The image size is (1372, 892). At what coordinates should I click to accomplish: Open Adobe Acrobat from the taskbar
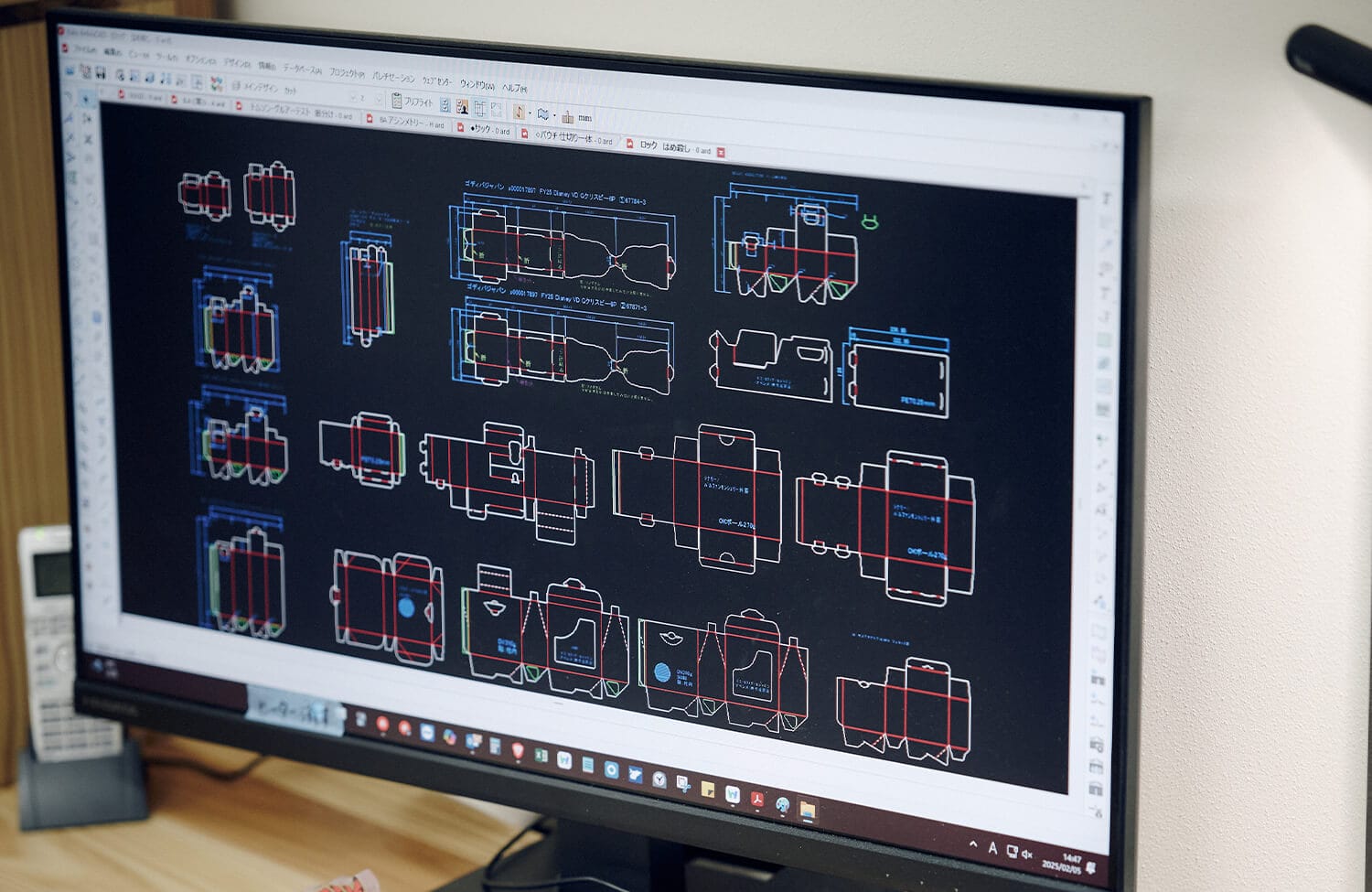[757, 800]
